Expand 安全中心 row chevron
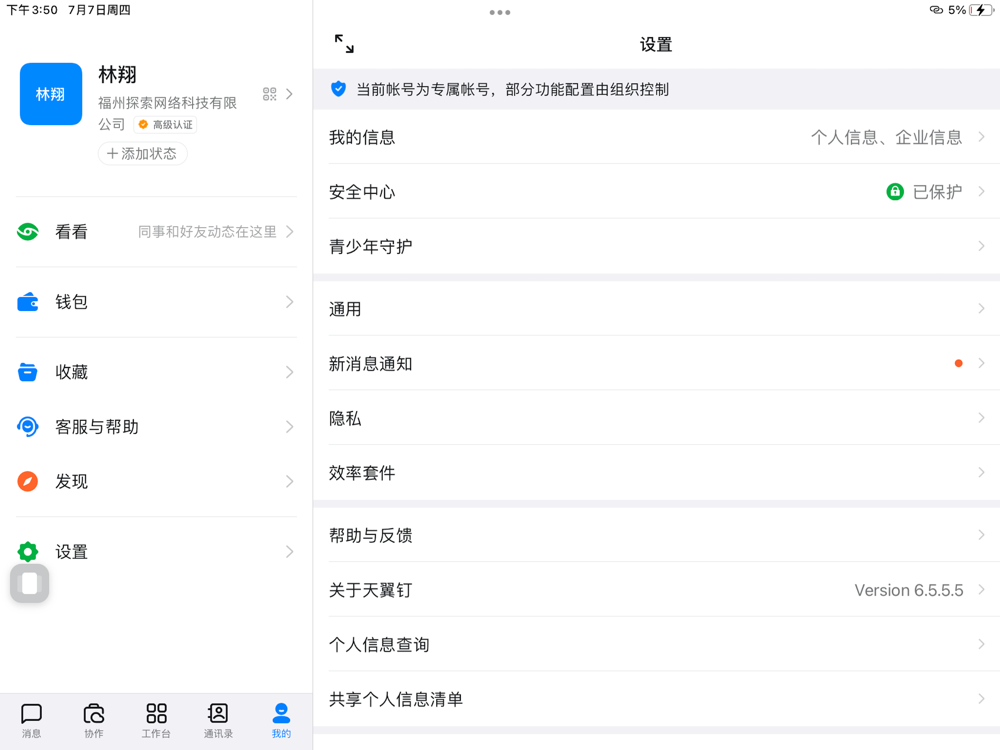 click(982, 191)
